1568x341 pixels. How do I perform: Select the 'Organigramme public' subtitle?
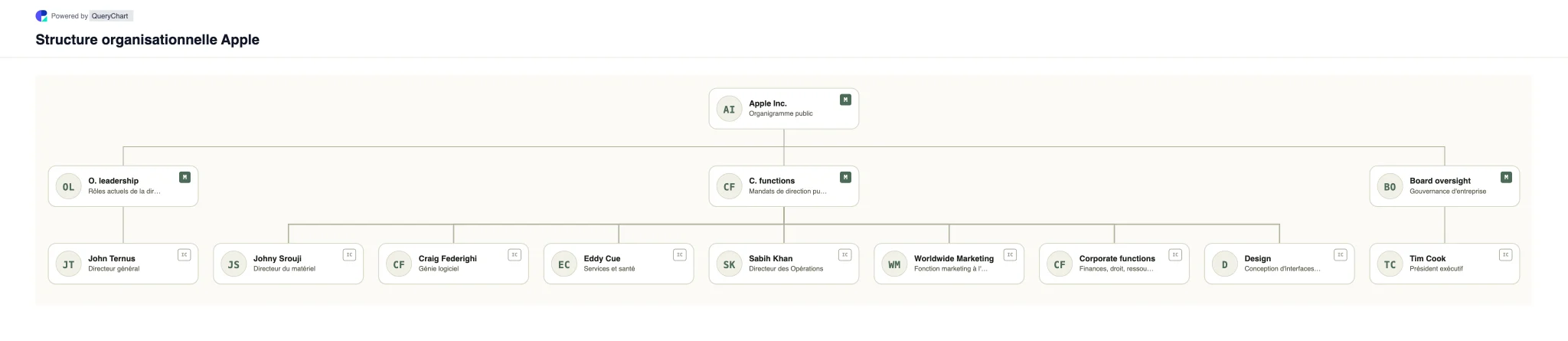coord(781,113)
